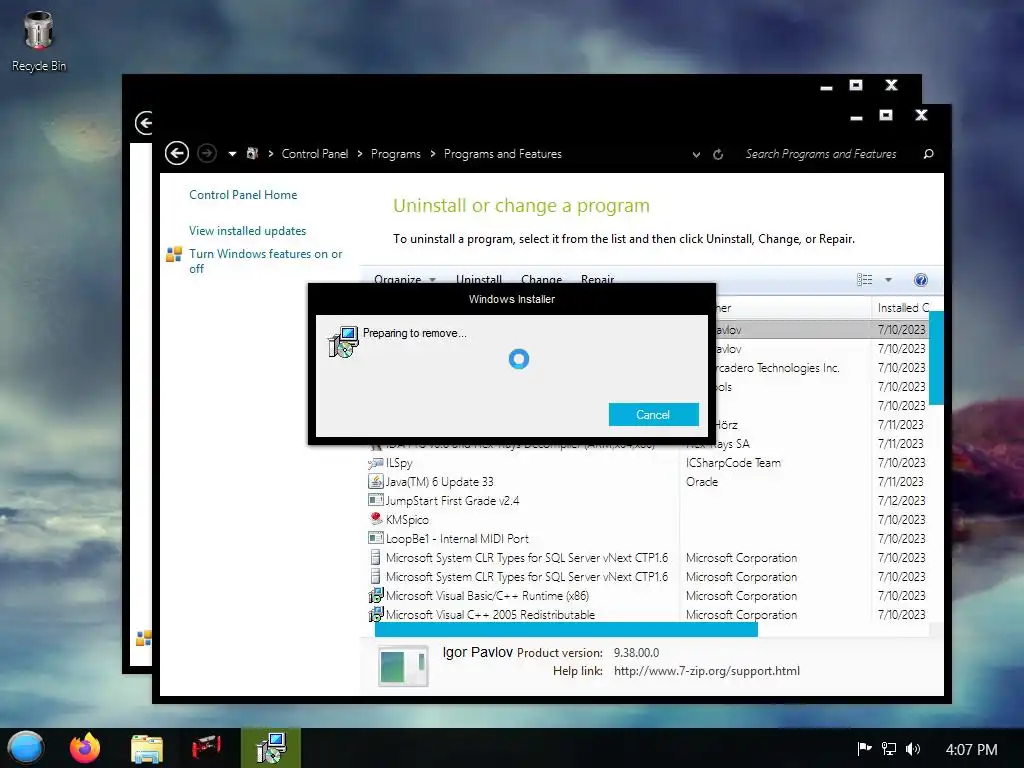The width and height of the screenshot is (1024, 768).
Task: Click the Visual Basic/C++ Runtime icon
Action: pyautogui.click(x=376, y=596)
